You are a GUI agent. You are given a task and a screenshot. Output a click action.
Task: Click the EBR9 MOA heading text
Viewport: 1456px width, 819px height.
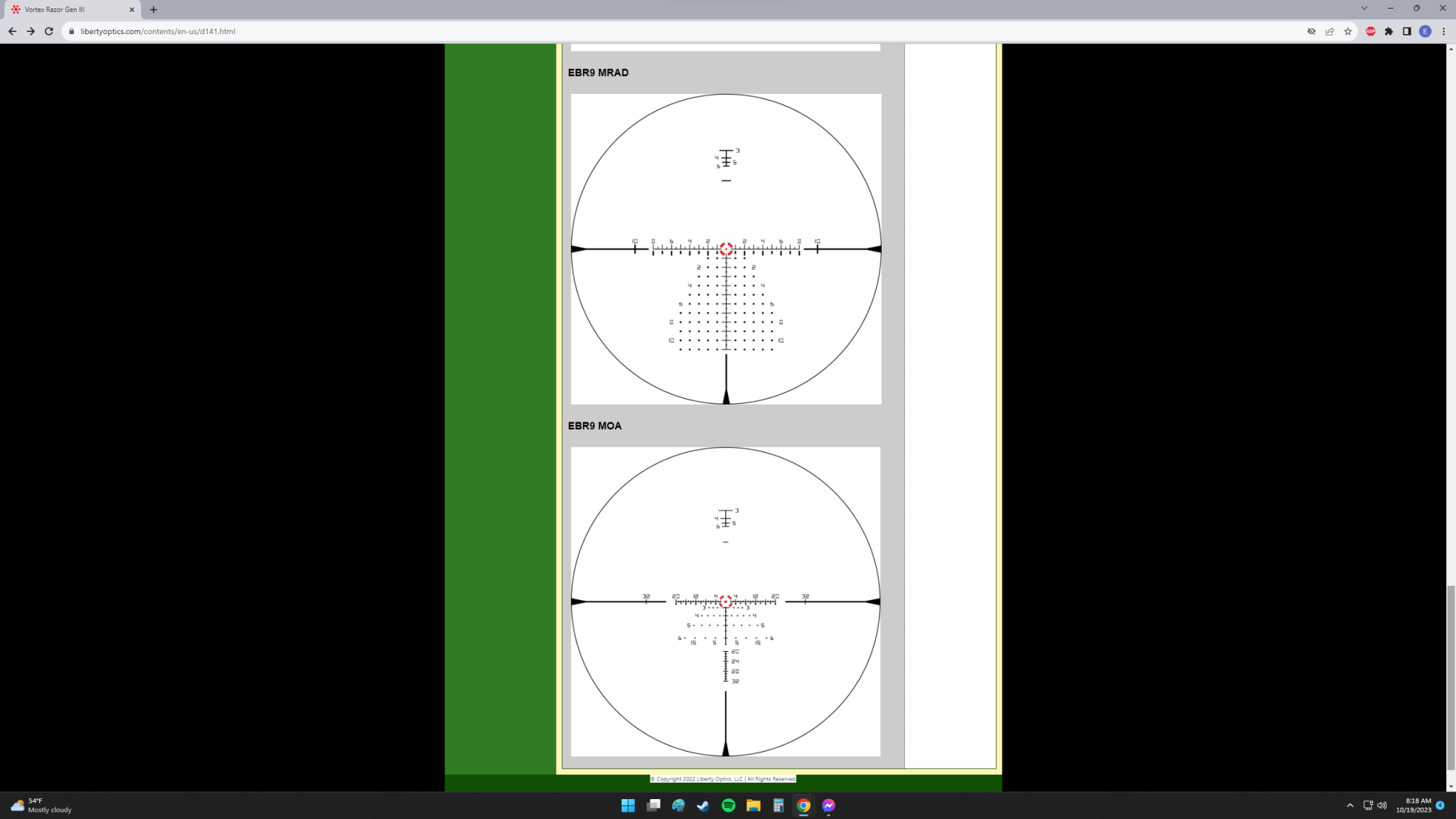click(595, 426)
